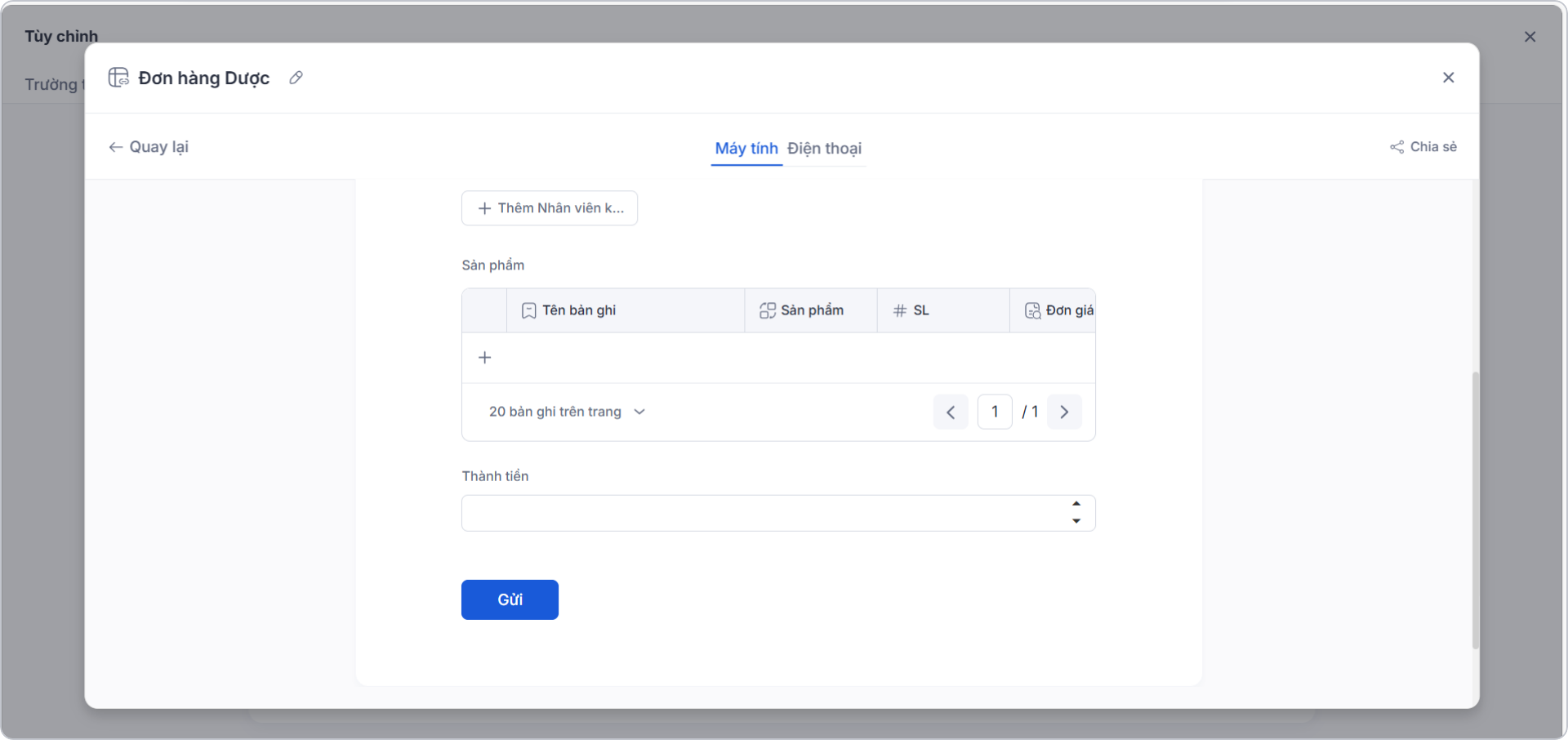Click the pencil edit icon beside Đơn hàng Dược
This screenshot has width=1568, height=740.
(296, 78)
